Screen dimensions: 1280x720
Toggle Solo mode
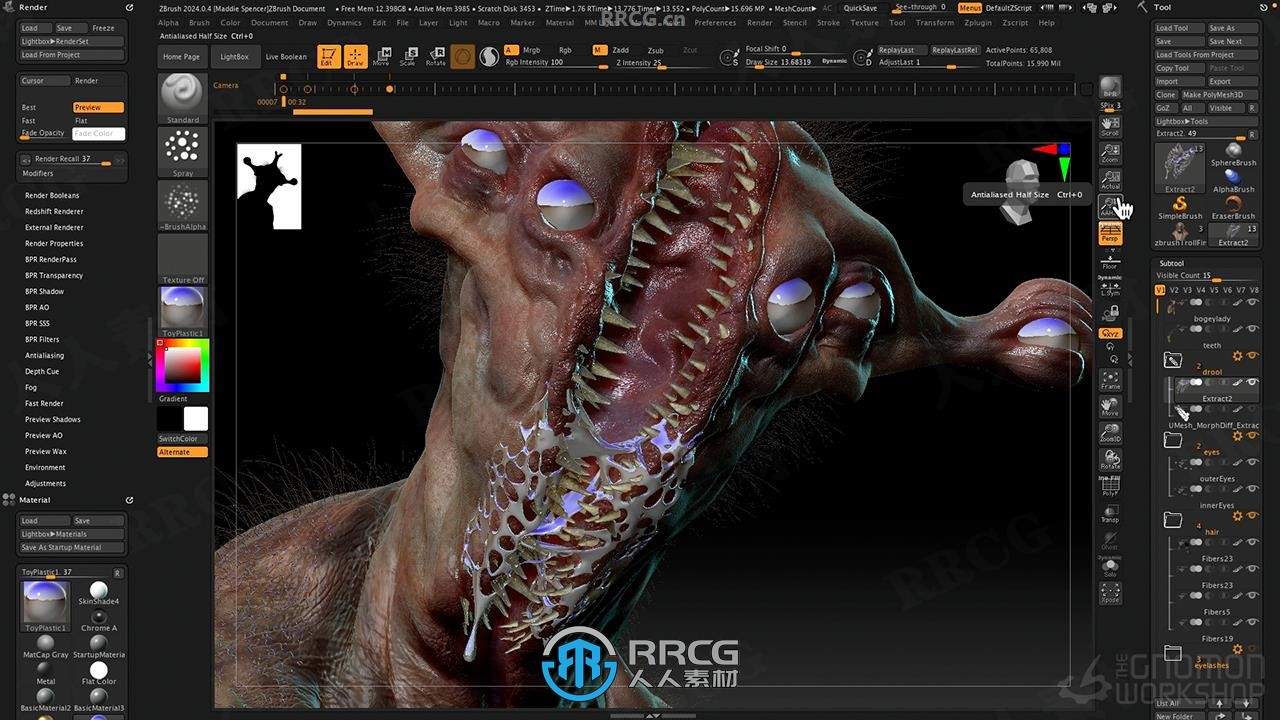click(1110, 567)
